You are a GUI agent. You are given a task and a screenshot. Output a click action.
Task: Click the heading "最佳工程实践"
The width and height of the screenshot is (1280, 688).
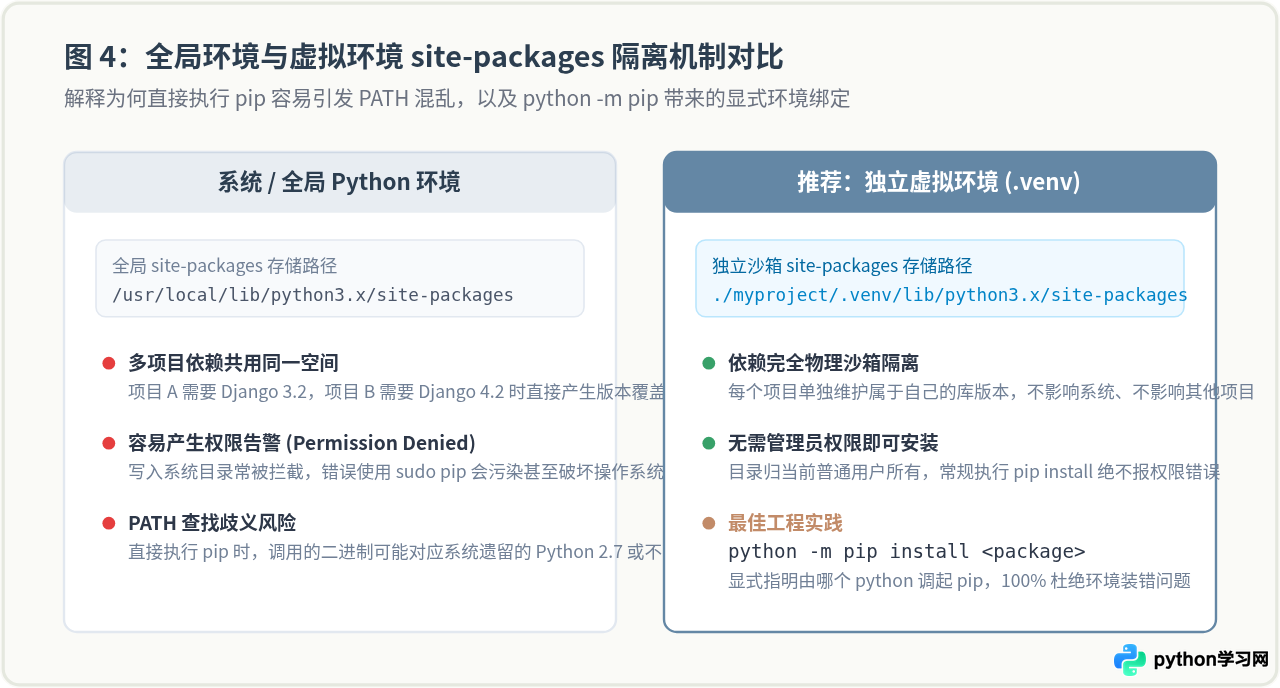click(785, 523)
